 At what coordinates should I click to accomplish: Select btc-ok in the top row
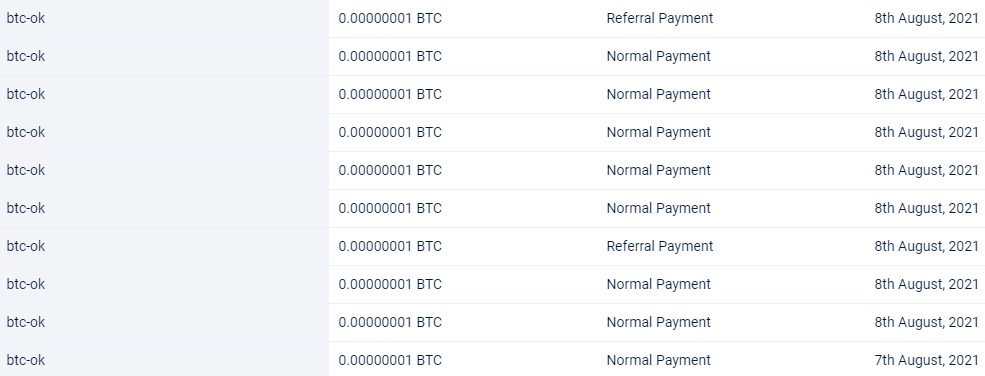(x=26, y=19)
